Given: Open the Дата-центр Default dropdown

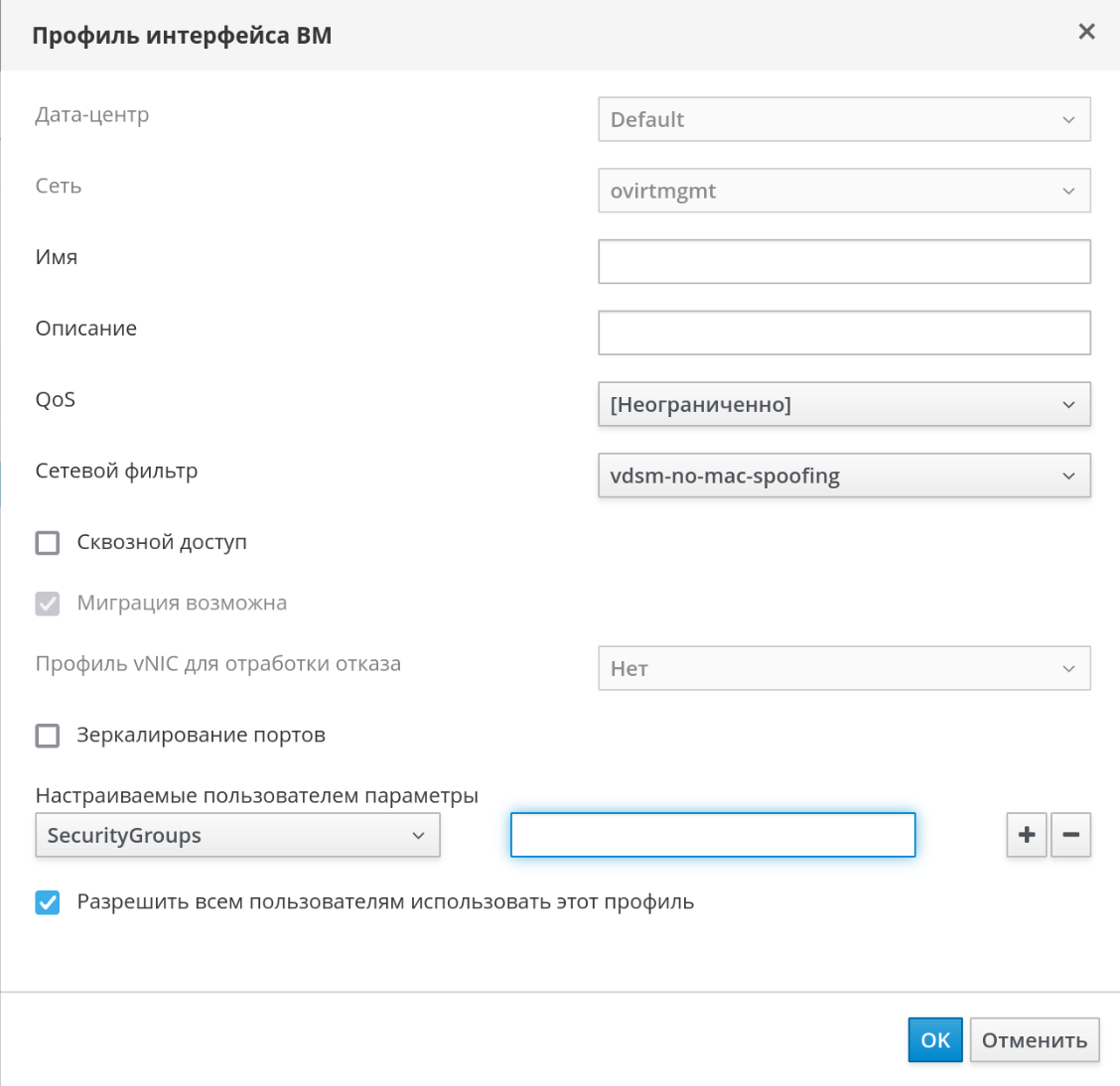Looking at the screenshot, I should [x=844, y=120].
